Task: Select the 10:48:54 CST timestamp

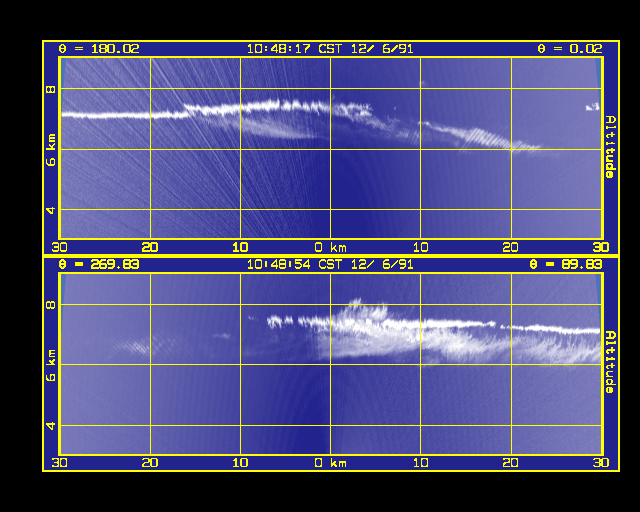Action: coord(330,264)
